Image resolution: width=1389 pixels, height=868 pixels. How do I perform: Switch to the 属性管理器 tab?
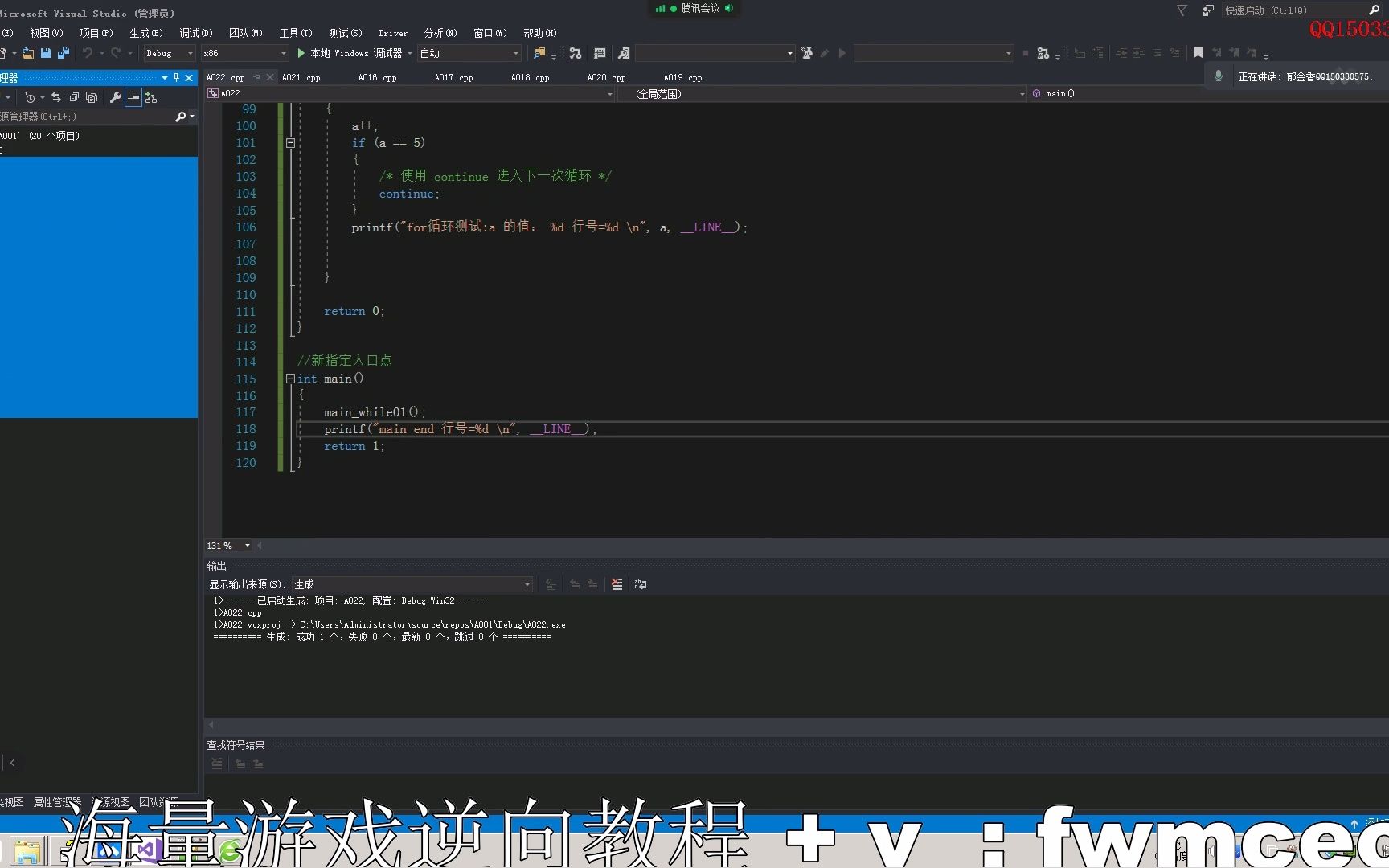point(57,802)
